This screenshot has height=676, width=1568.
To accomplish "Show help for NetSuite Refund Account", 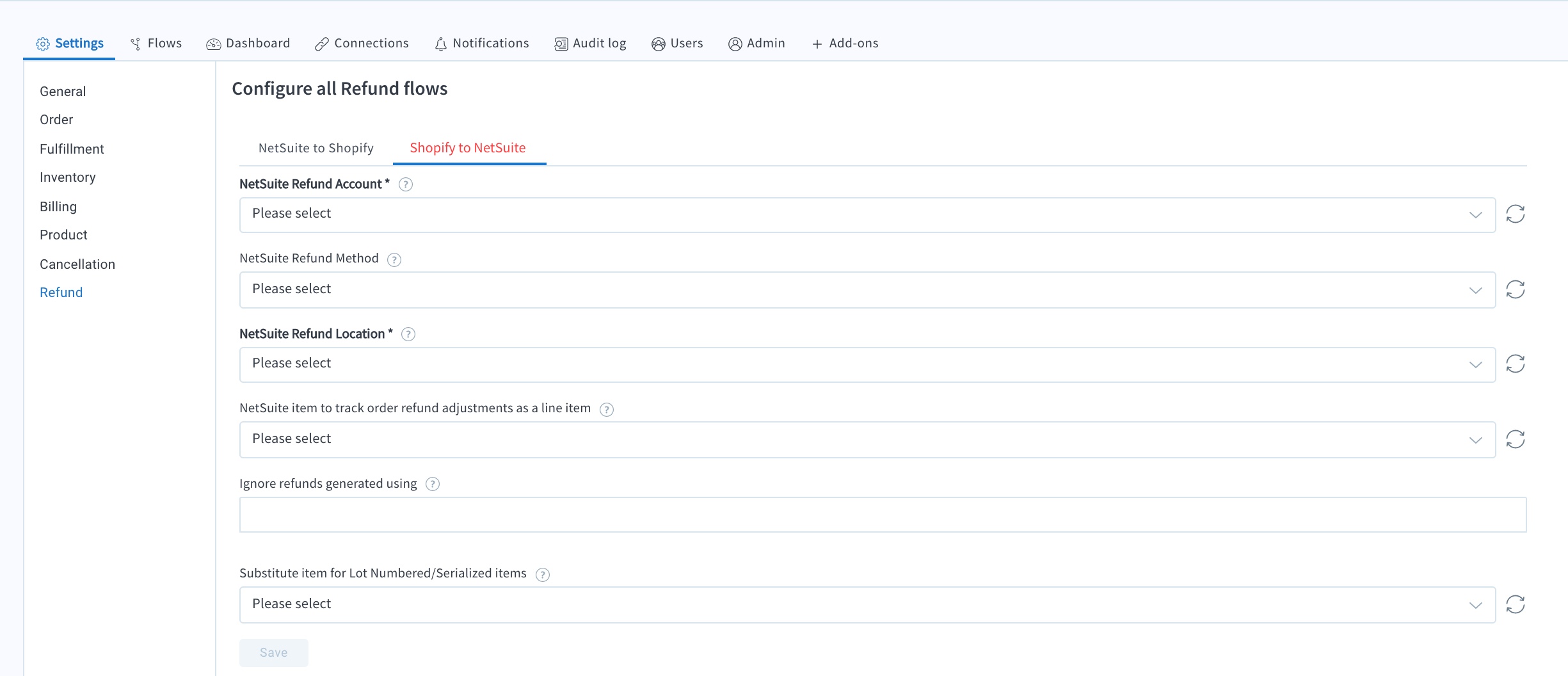I will pos(406,184).
